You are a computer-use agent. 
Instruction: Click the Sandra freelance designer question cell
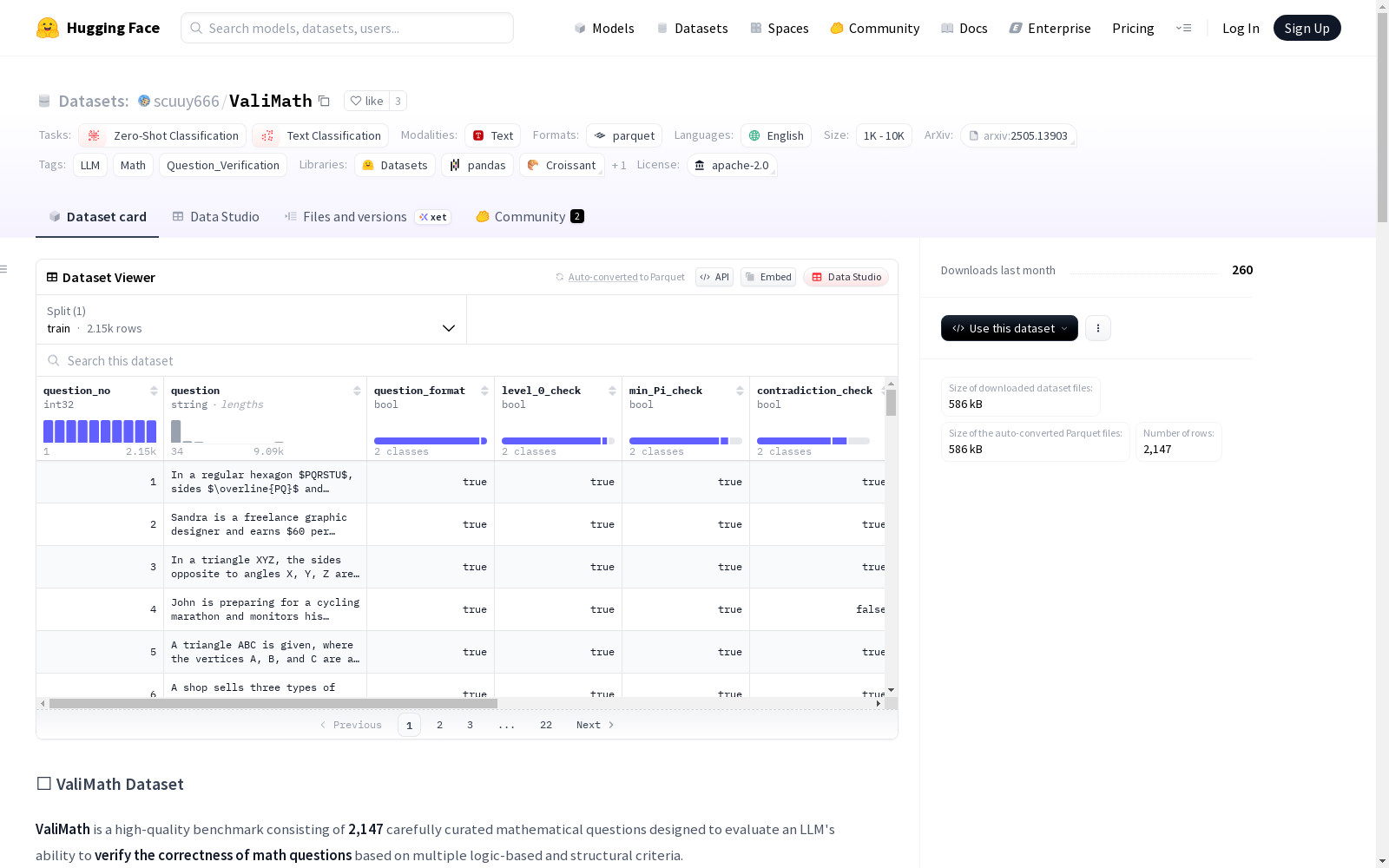265,524
